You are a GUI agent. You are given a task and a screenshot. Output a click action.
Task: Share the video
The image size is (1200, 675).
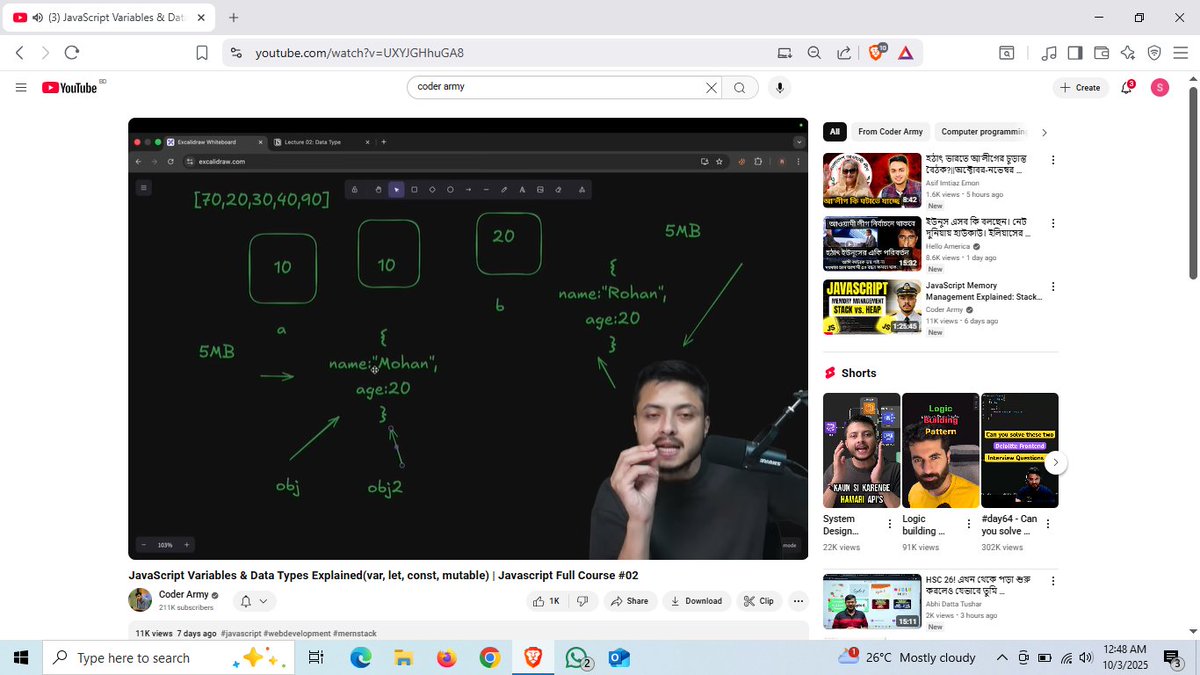pos(630,601)
